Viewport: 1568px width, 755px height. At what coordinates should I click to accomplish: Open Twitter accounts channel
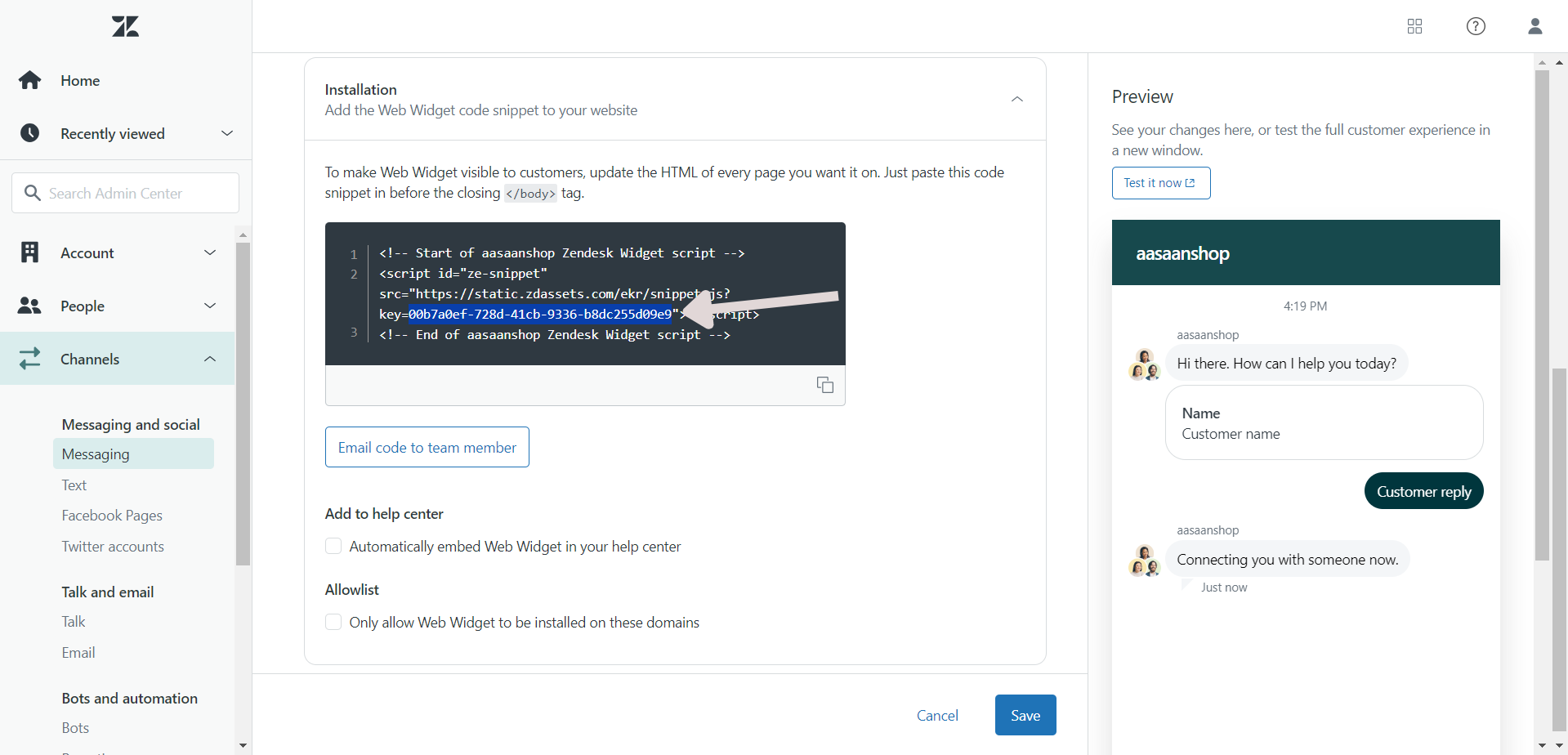(113, 546)
